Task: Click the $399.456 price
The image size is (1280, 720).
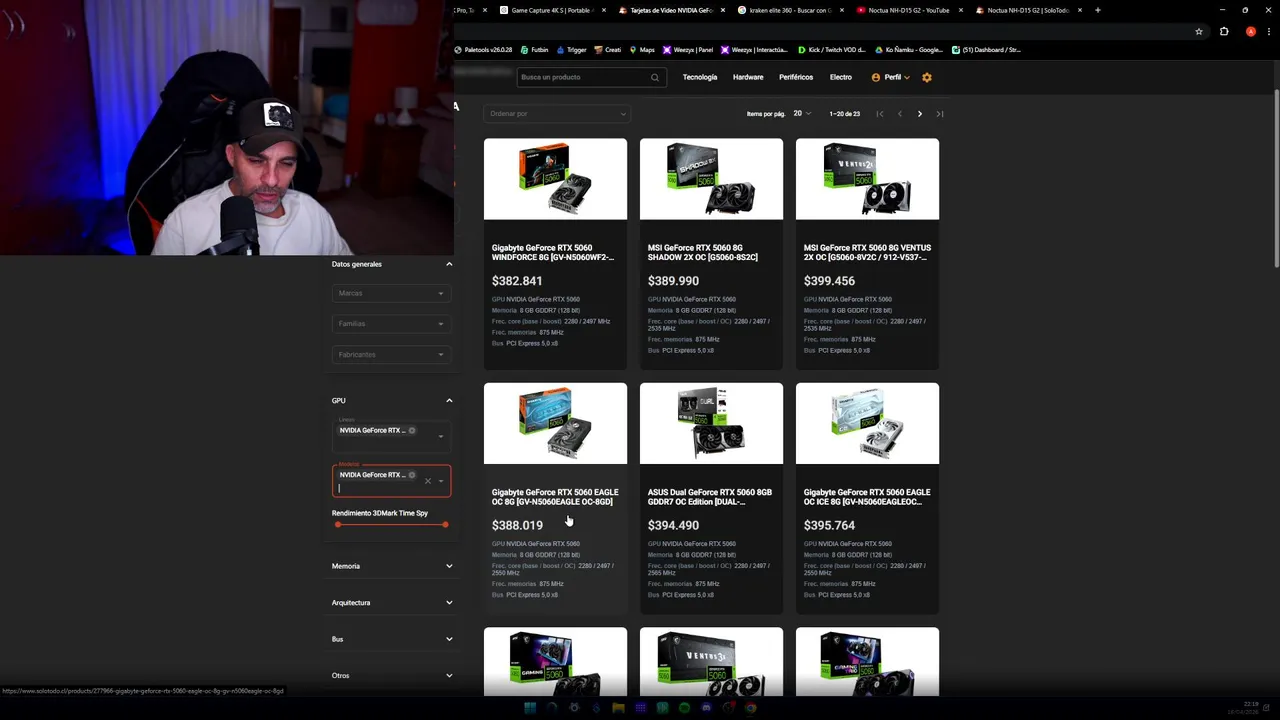Action: (x=829, y=281)
